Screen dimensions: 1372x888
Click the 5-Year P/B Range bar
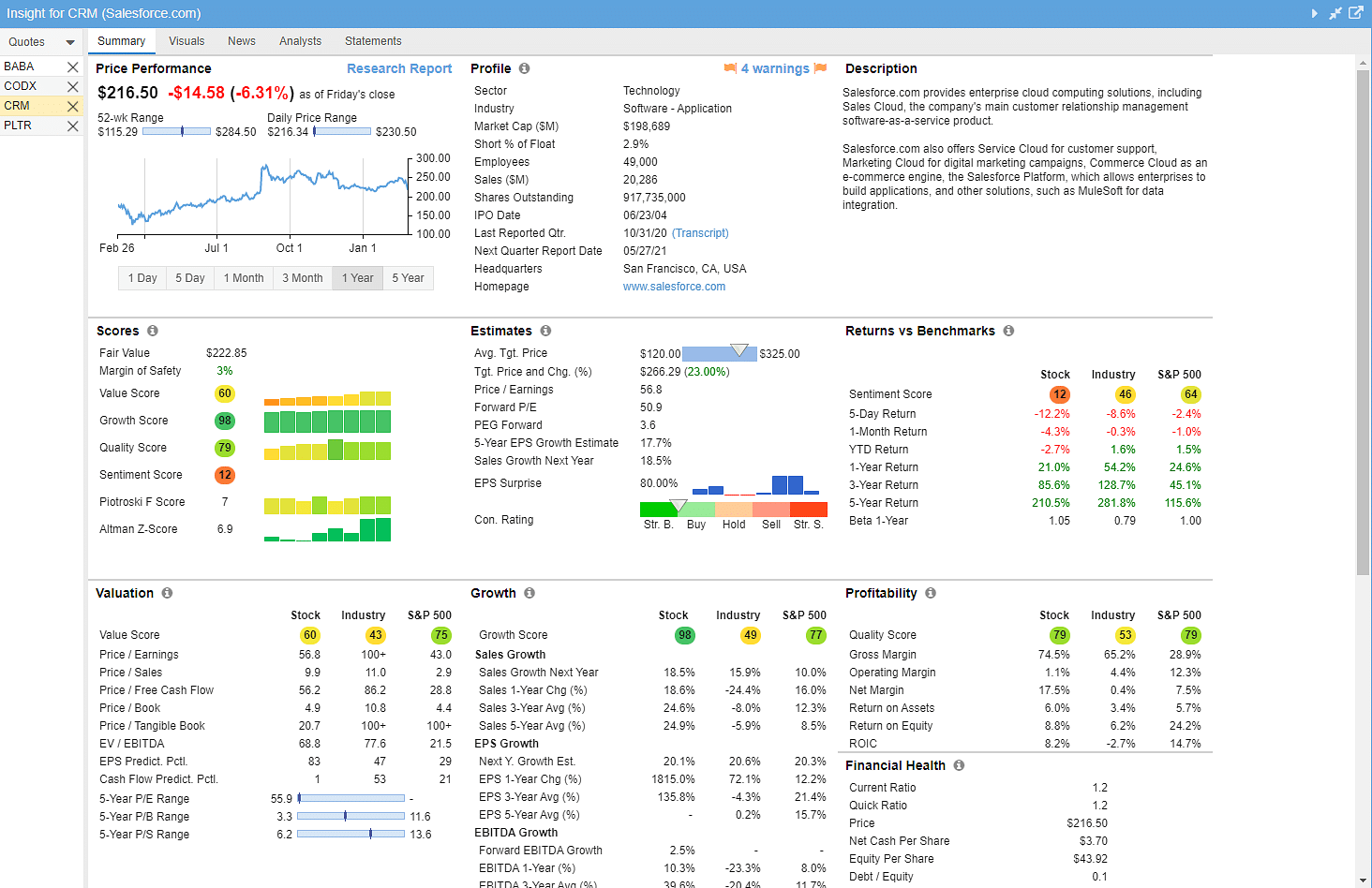[350, 817]
